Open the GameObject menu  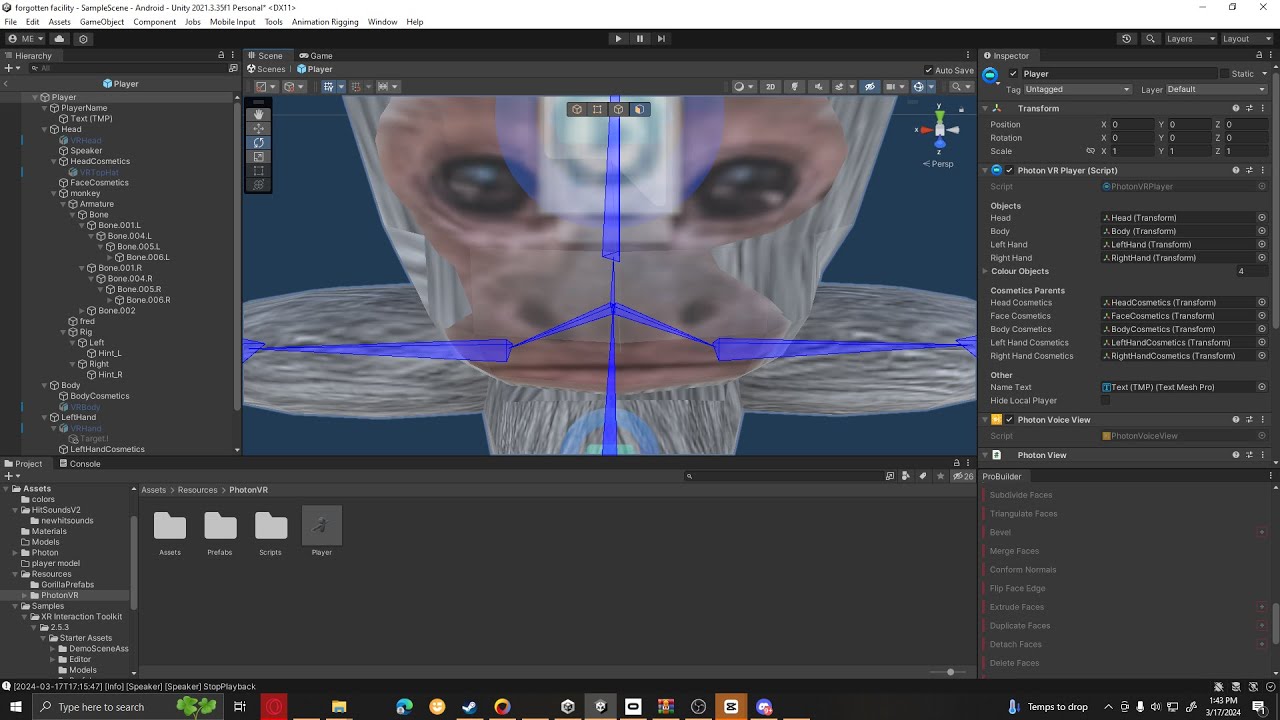[102, 22]
